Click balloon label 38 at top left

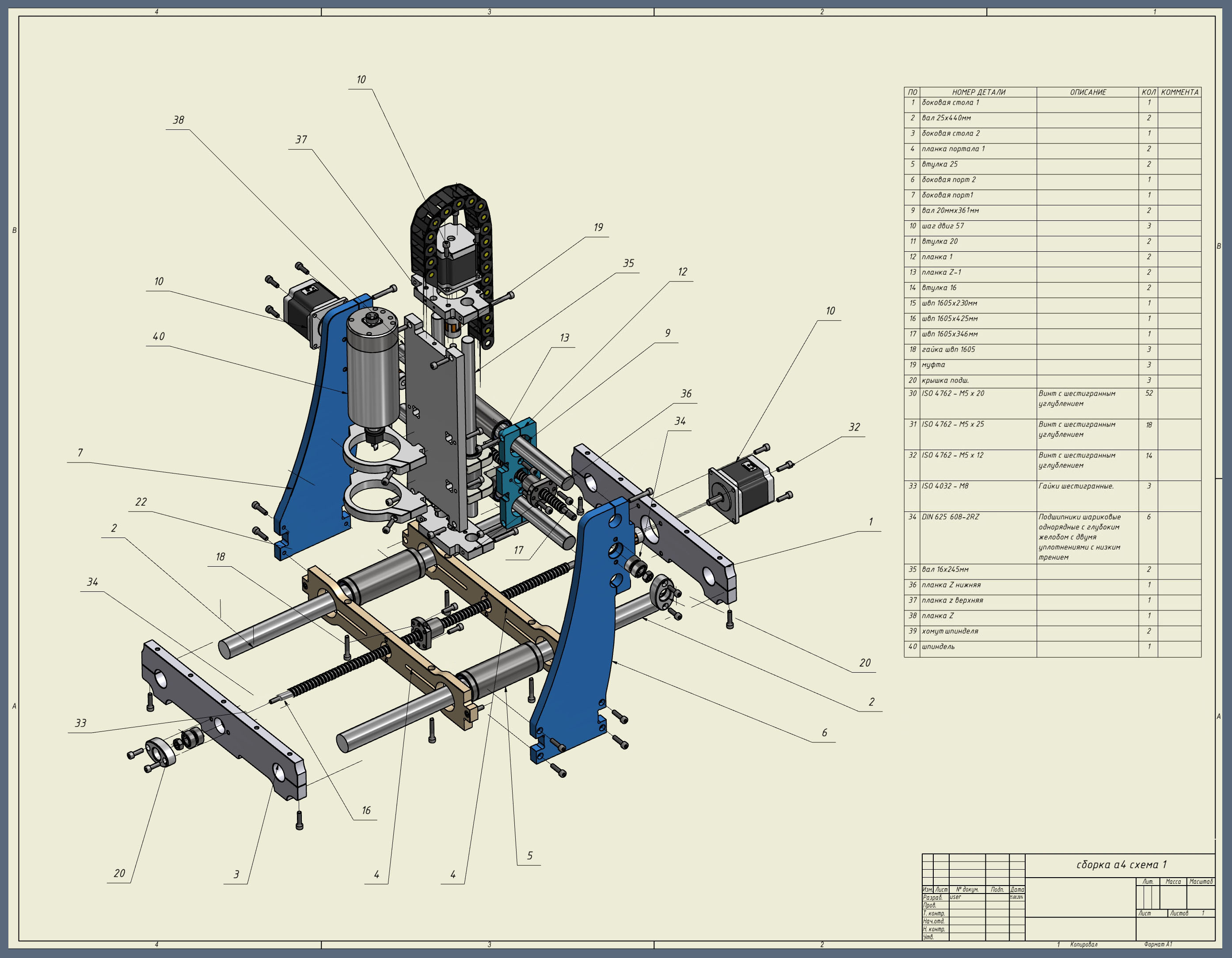click(178, 120)
